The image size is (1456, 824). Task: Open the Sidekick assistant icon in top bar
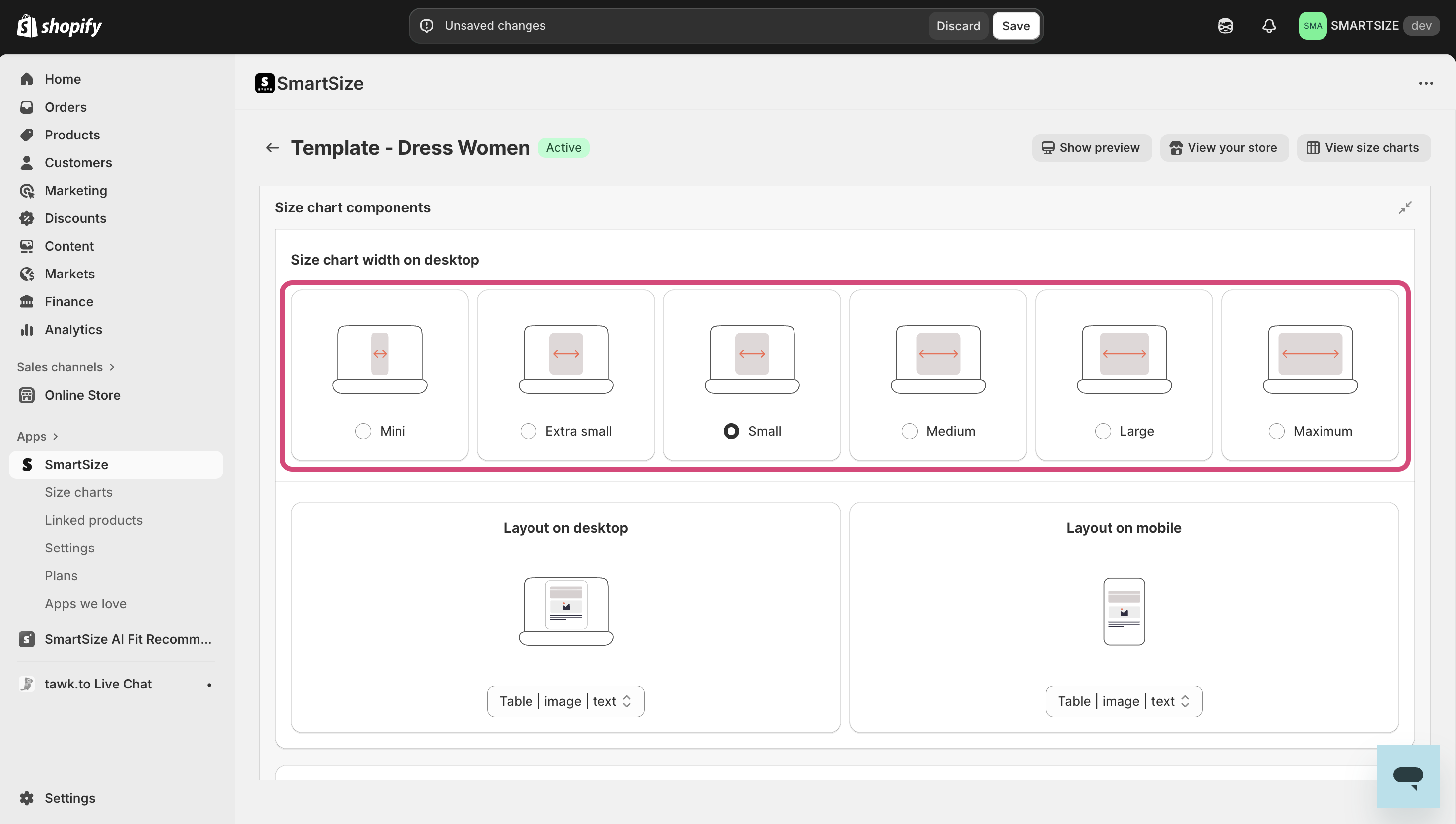1225,26
